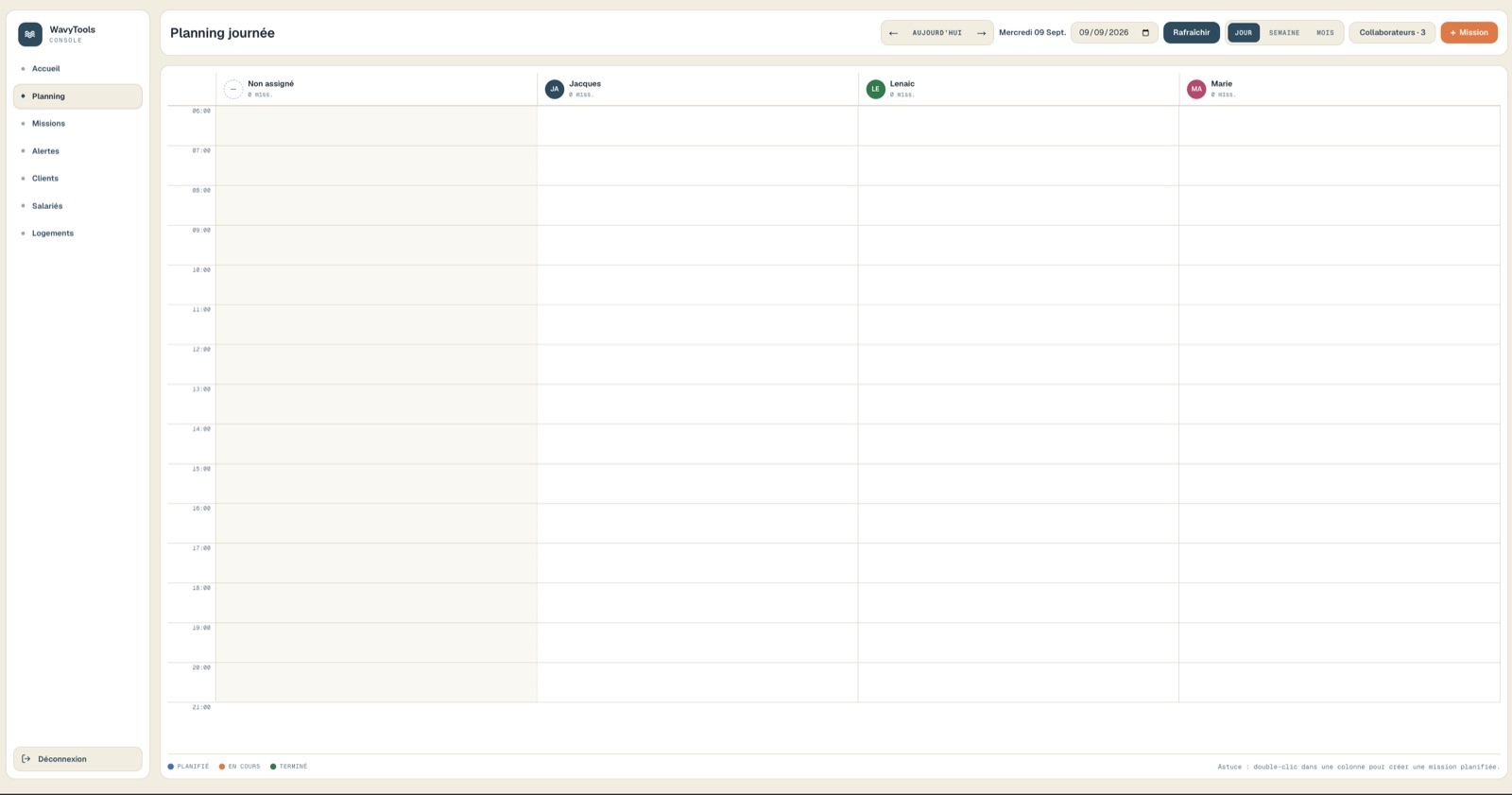Click the 12:00 time label

pos(201,350)
